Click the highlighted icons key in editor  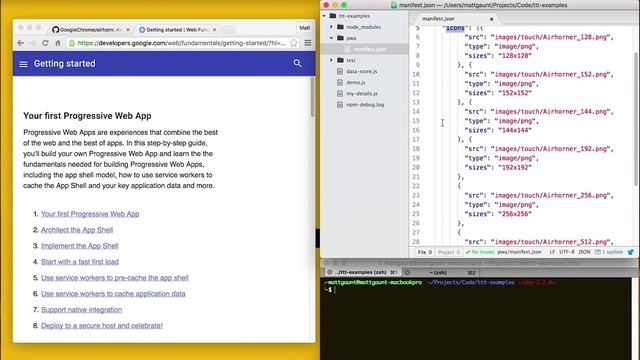pyautogui.click(x=455, y=28)
